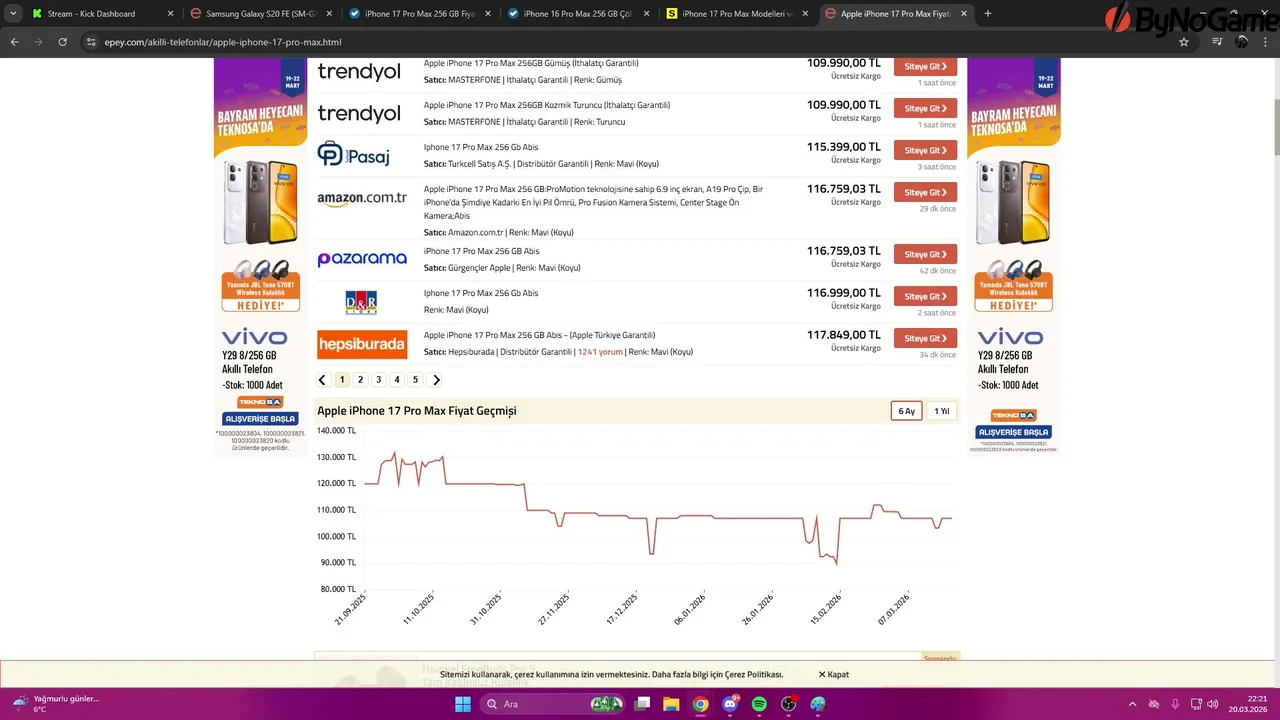The height and width of the screenshot is (720, 1280).
Task: Switch to iPhone 17 Pro Max 256 GB Fiyat tab
Action: click(x=419, y=14)
